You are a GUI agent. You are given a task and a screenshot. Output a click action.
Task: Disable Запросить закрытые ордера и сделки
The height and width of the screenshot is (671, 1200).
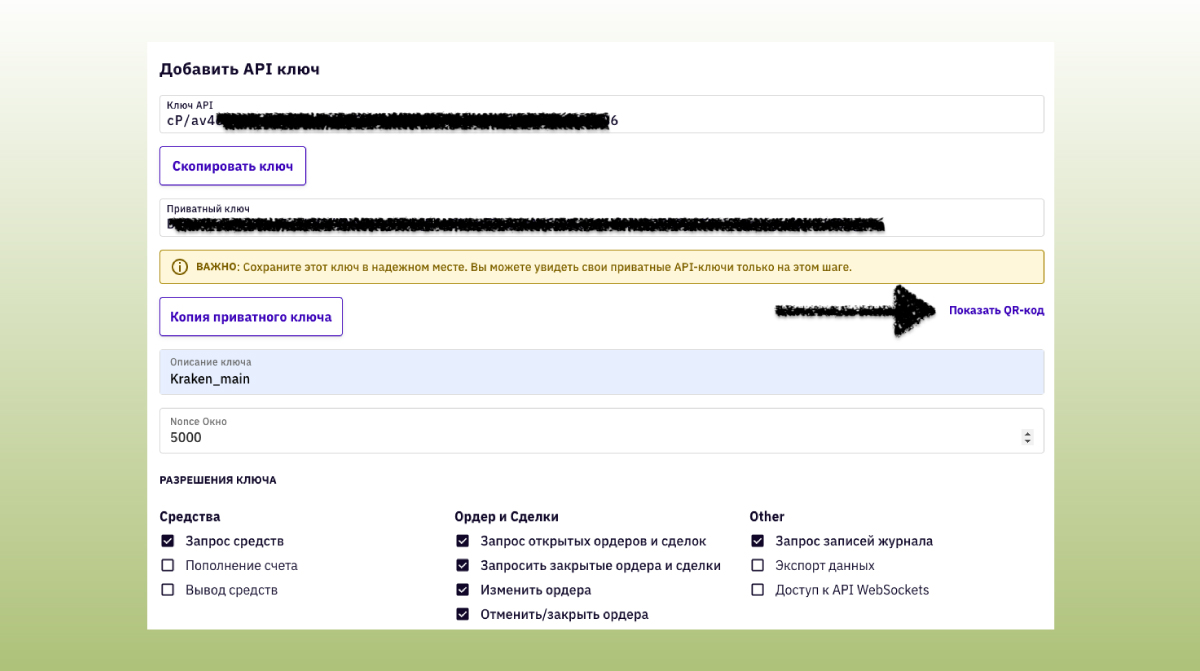463,565
